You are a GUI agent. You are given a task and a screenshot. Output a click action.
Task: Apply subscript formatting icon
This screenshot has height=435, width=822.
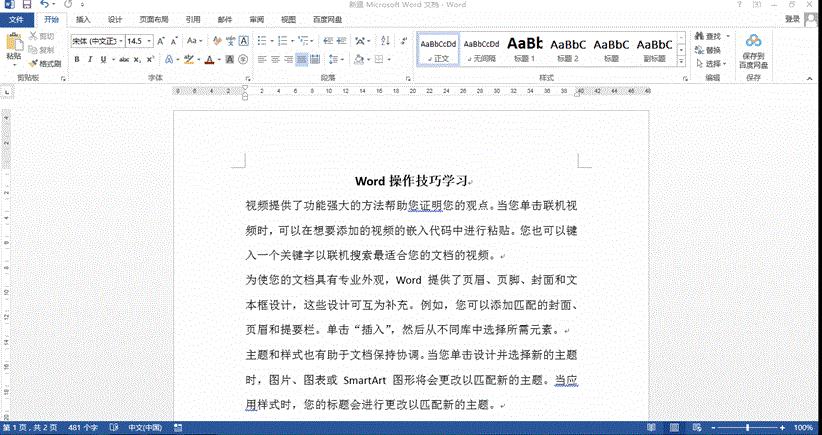139,60
